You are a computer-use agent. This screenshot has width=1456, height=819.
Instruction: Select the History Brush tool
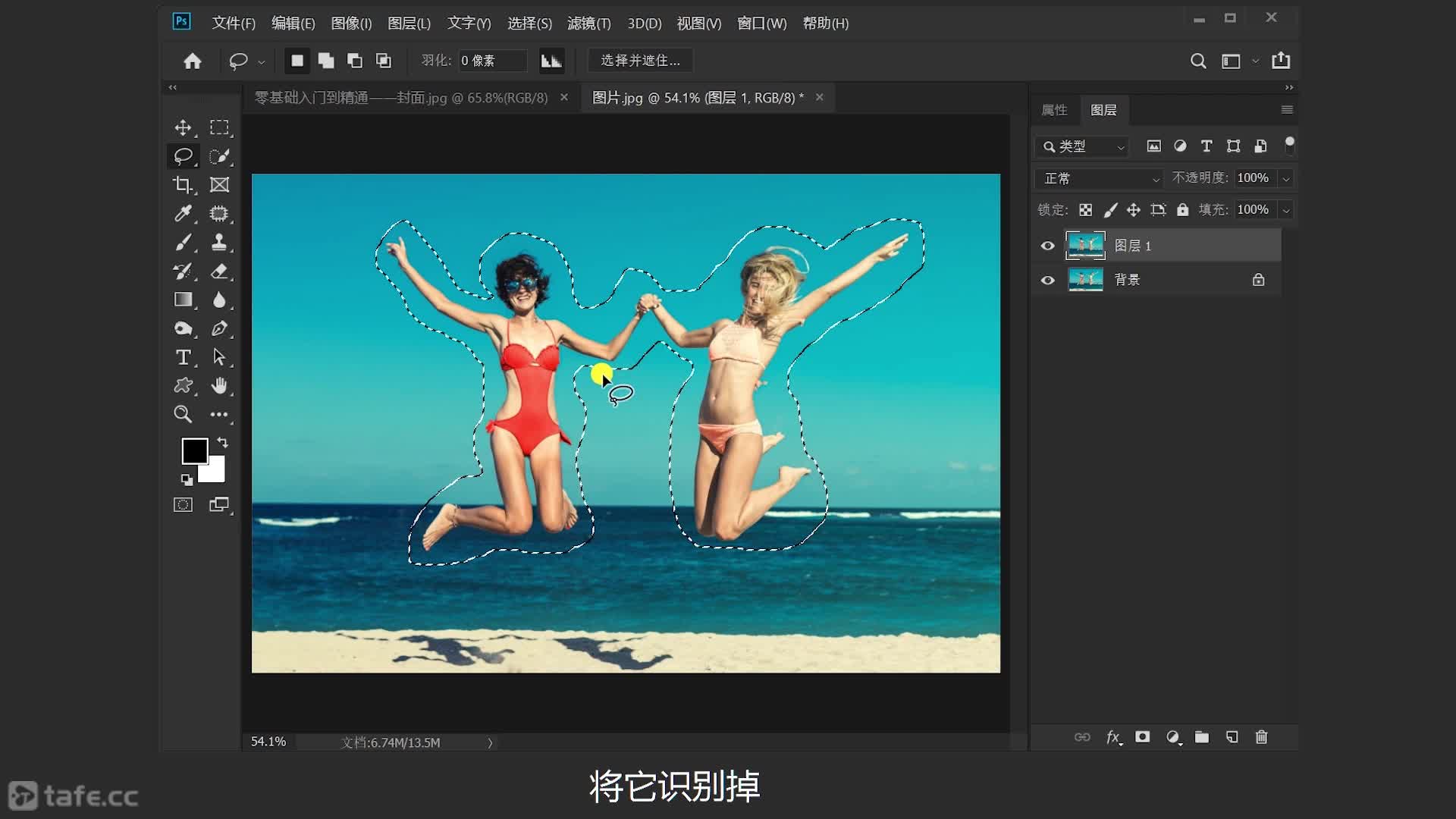point(183,271)
